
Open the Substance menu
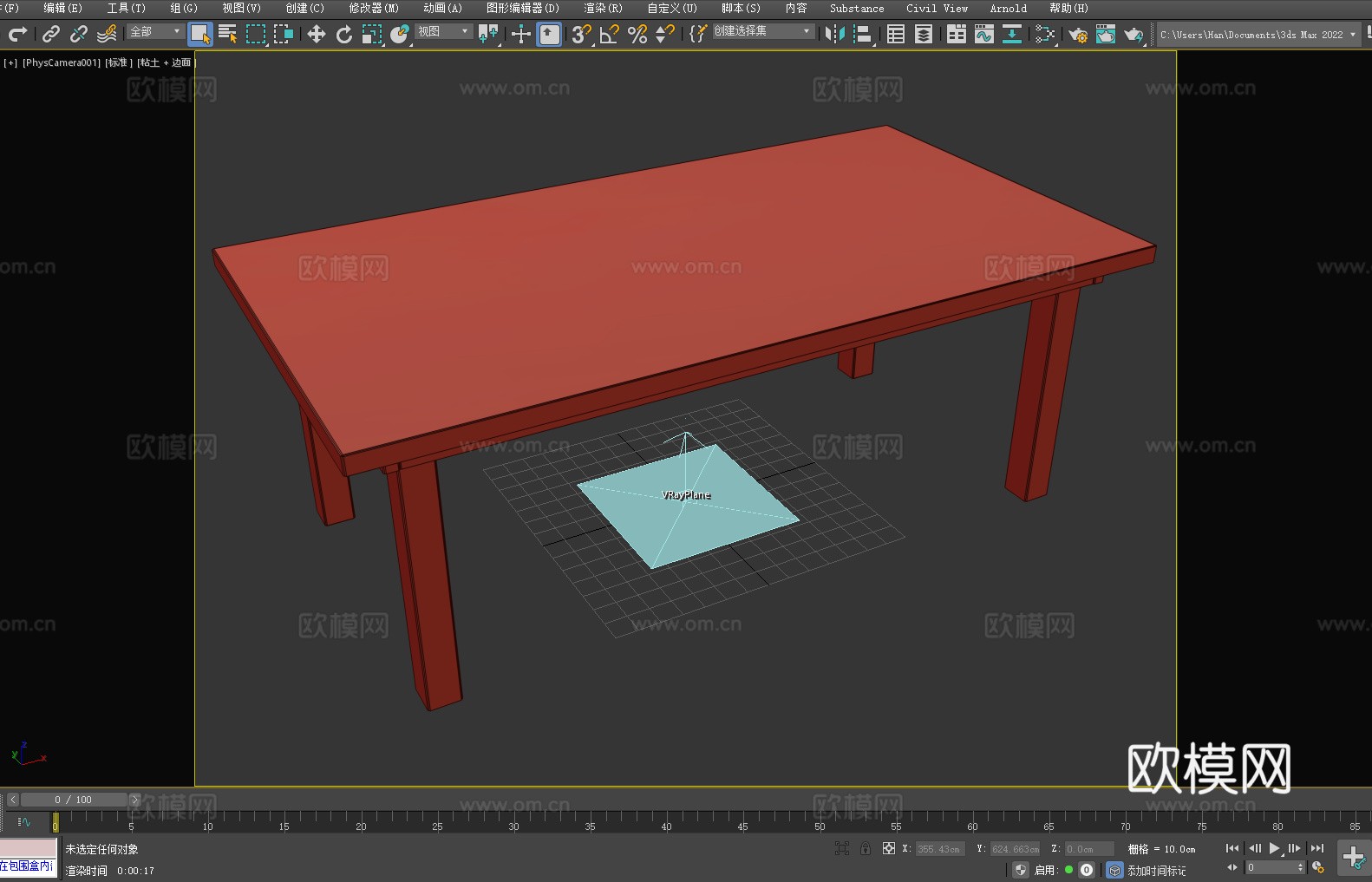[x=857, y=8]
